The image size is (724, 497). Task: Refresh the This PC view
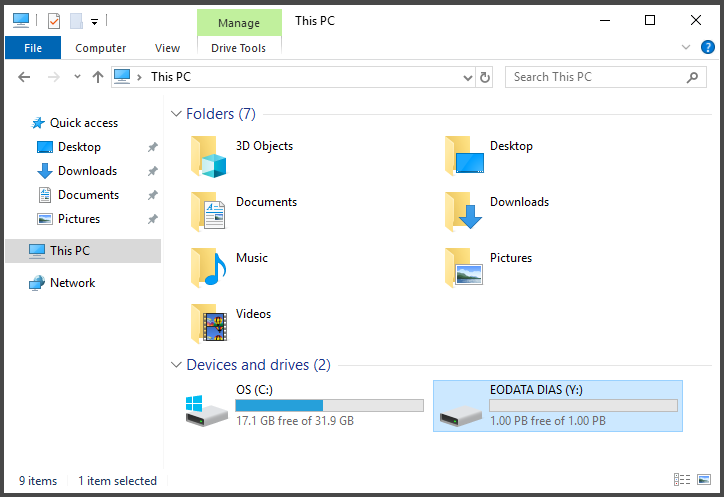(x=484, y=77)
